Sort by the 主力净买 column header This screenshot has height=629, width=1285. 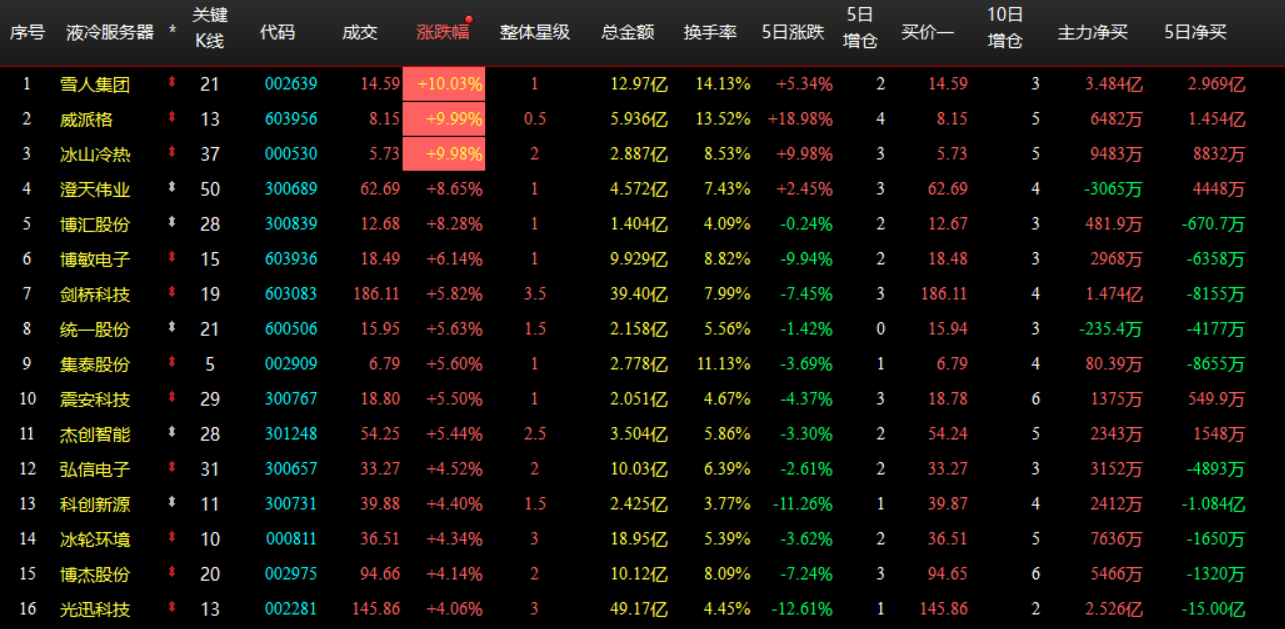pos(1093,32)
